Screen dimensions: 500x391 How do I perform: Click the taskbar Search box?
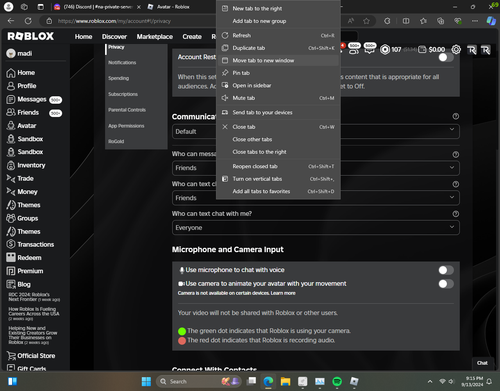[198, 381]
